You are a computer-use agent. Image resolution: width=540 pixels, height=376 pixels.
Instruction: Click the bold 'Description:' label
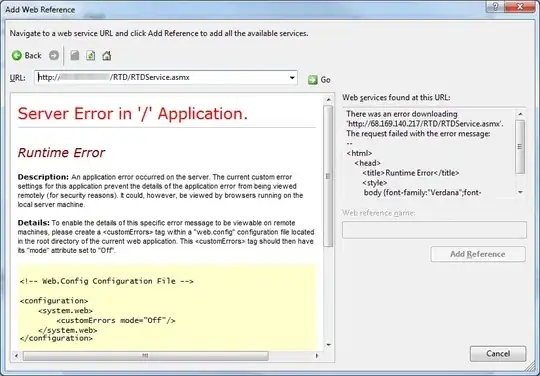coord(43,177)
